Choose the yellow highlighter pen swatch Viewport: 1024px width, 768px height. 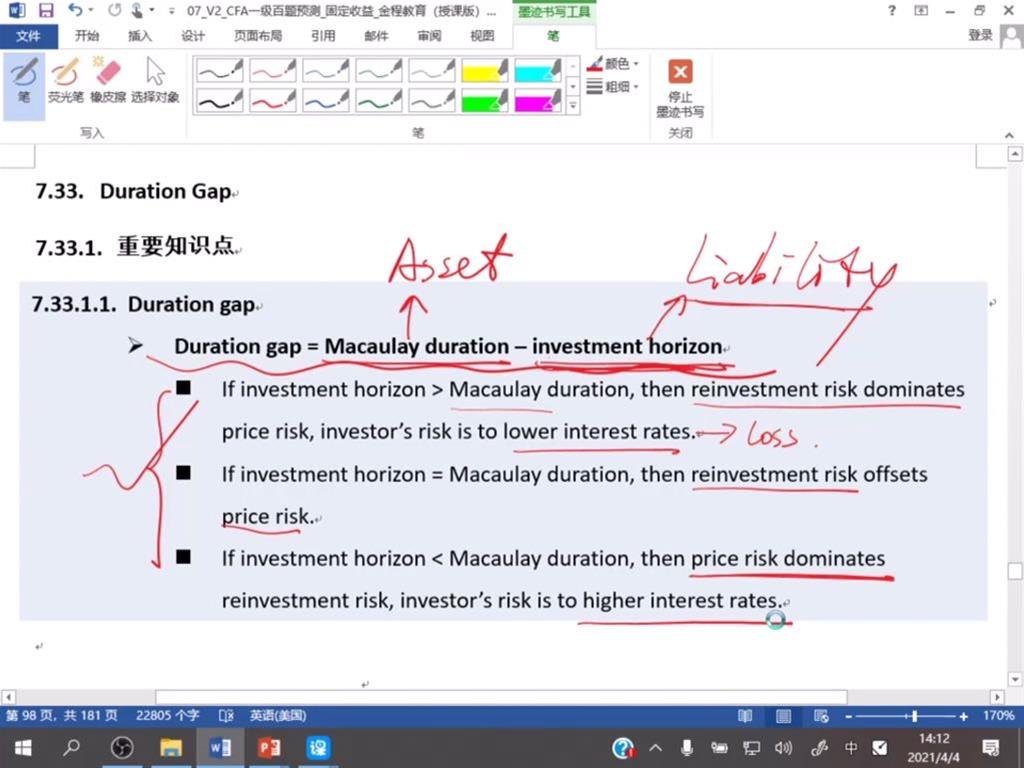[484, 71]
